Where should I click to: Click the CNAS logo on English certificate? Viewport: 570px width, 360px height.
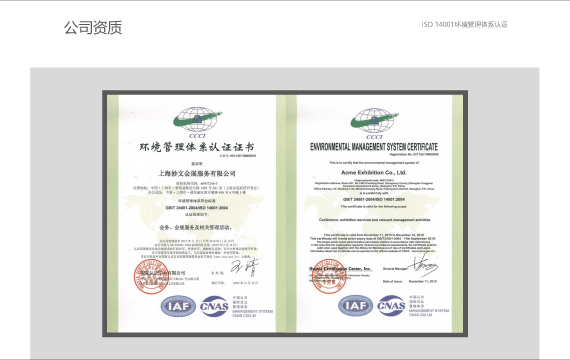391,305
